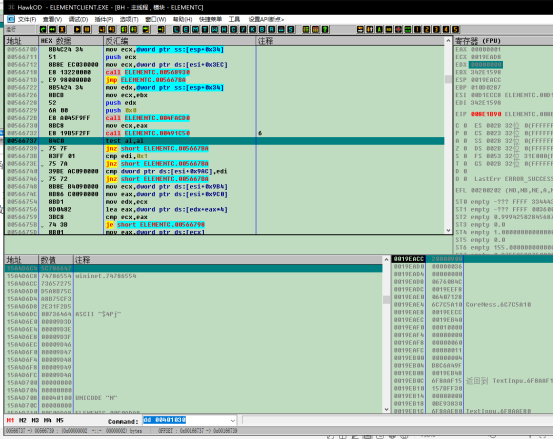Open the 查看(V) menu

click(53, 19)
